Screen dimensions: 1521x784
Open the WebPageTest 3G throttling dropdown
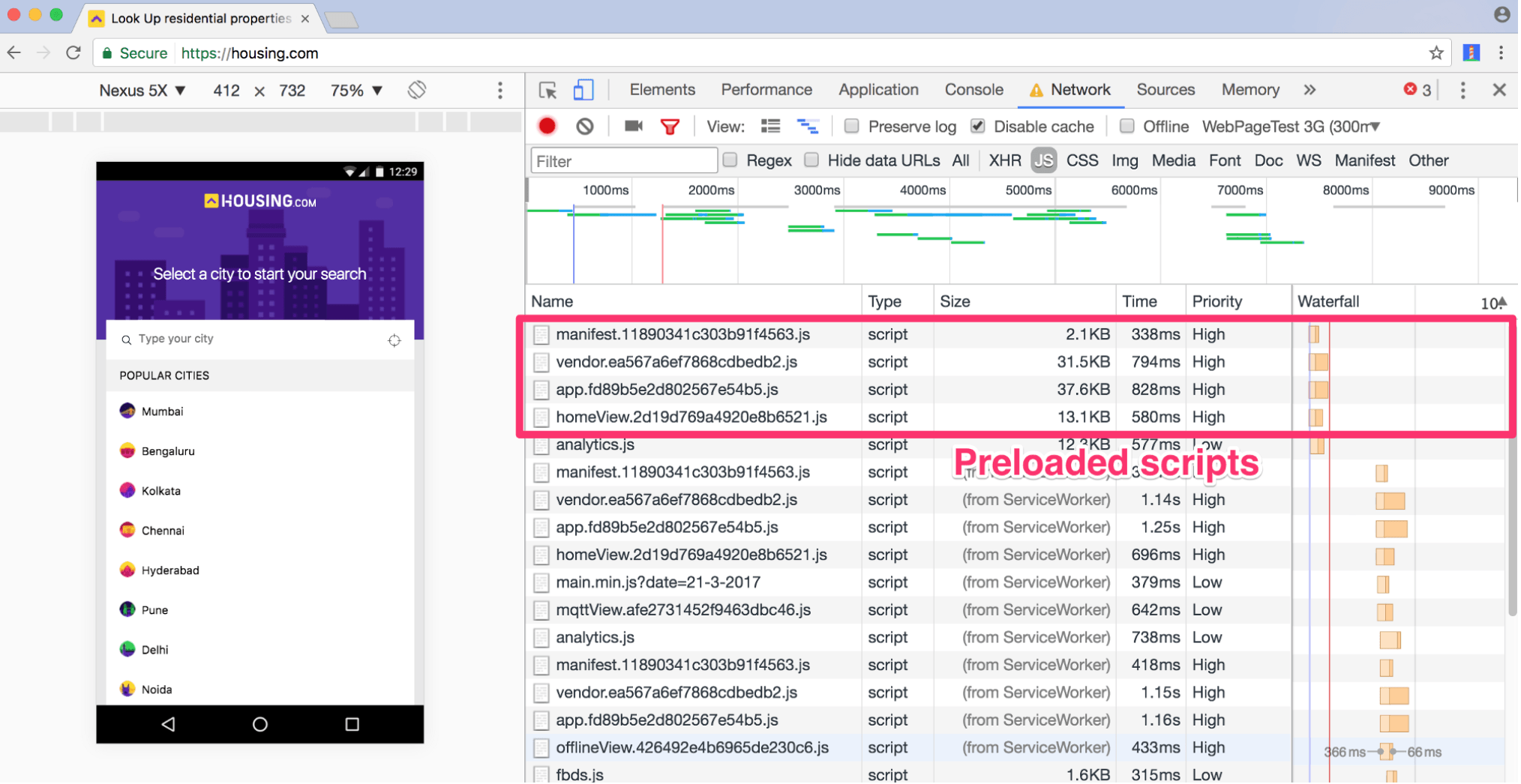(x=1291, y=127)
